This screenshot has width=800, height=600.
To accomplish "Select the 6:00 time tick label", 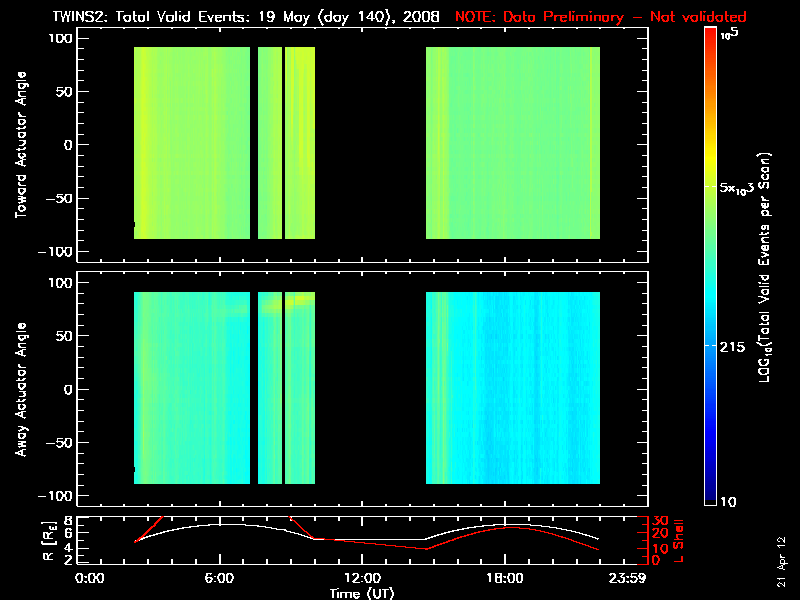I will pos(219,579).
